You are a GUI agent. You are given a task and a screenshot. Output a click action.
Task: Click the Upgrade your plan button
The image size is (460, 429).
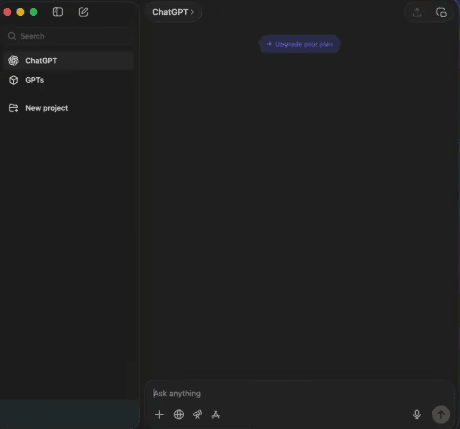(x=300, y=44)
